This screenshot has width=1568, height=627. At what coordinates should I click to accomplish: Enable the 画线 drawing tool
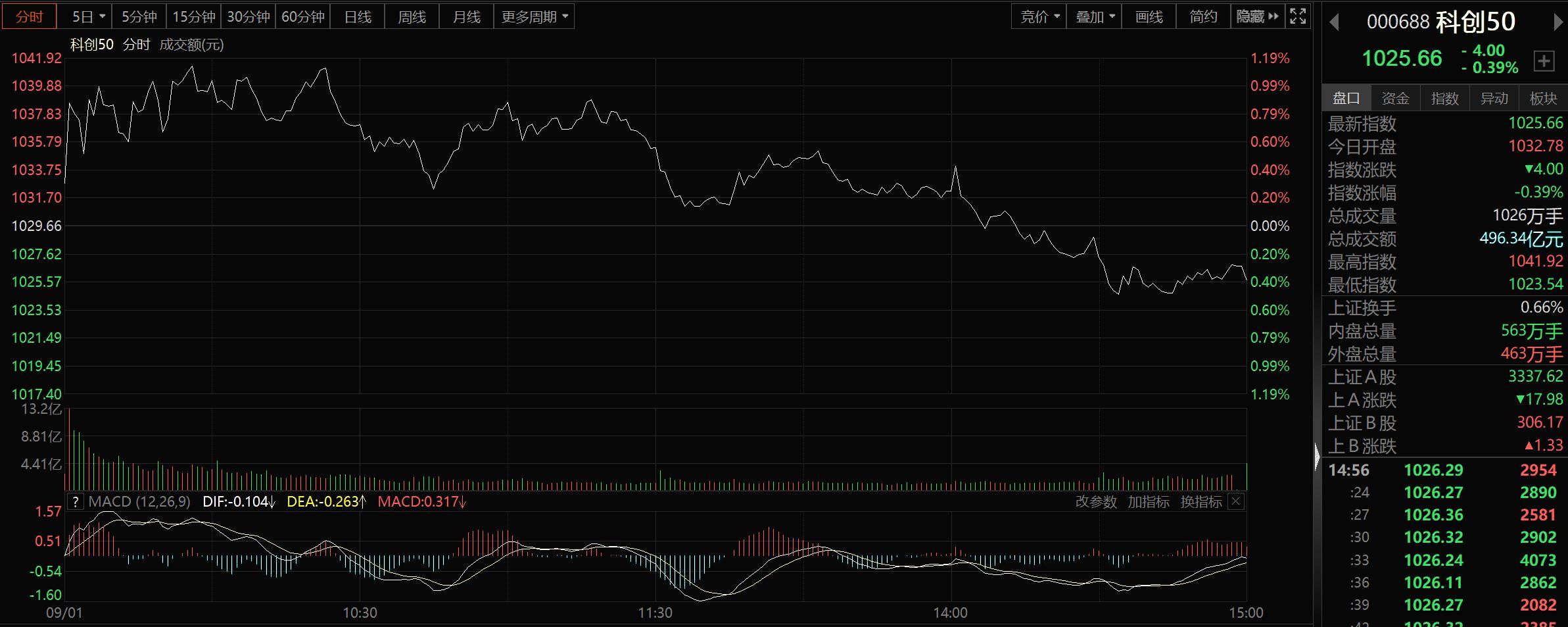pos(1149,16)
